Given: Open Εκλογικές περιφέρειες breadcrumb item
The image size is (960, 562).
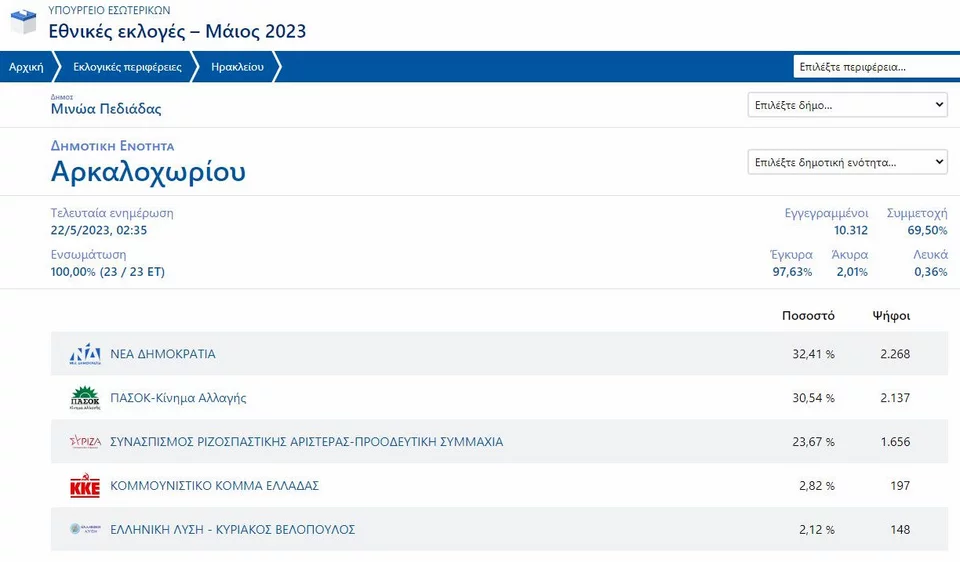Looking at the screenshot, I should pos(127,67).
